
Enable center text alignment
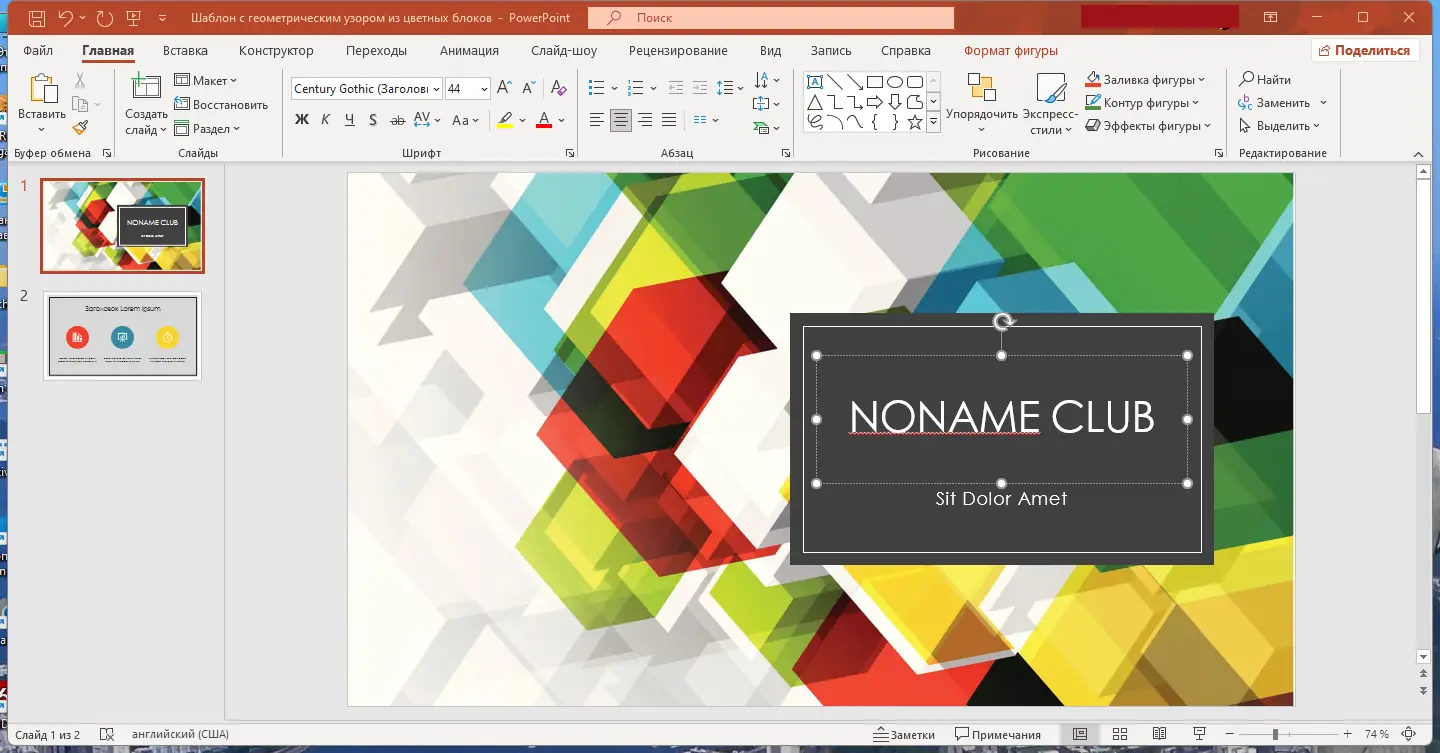click(621, 120)
